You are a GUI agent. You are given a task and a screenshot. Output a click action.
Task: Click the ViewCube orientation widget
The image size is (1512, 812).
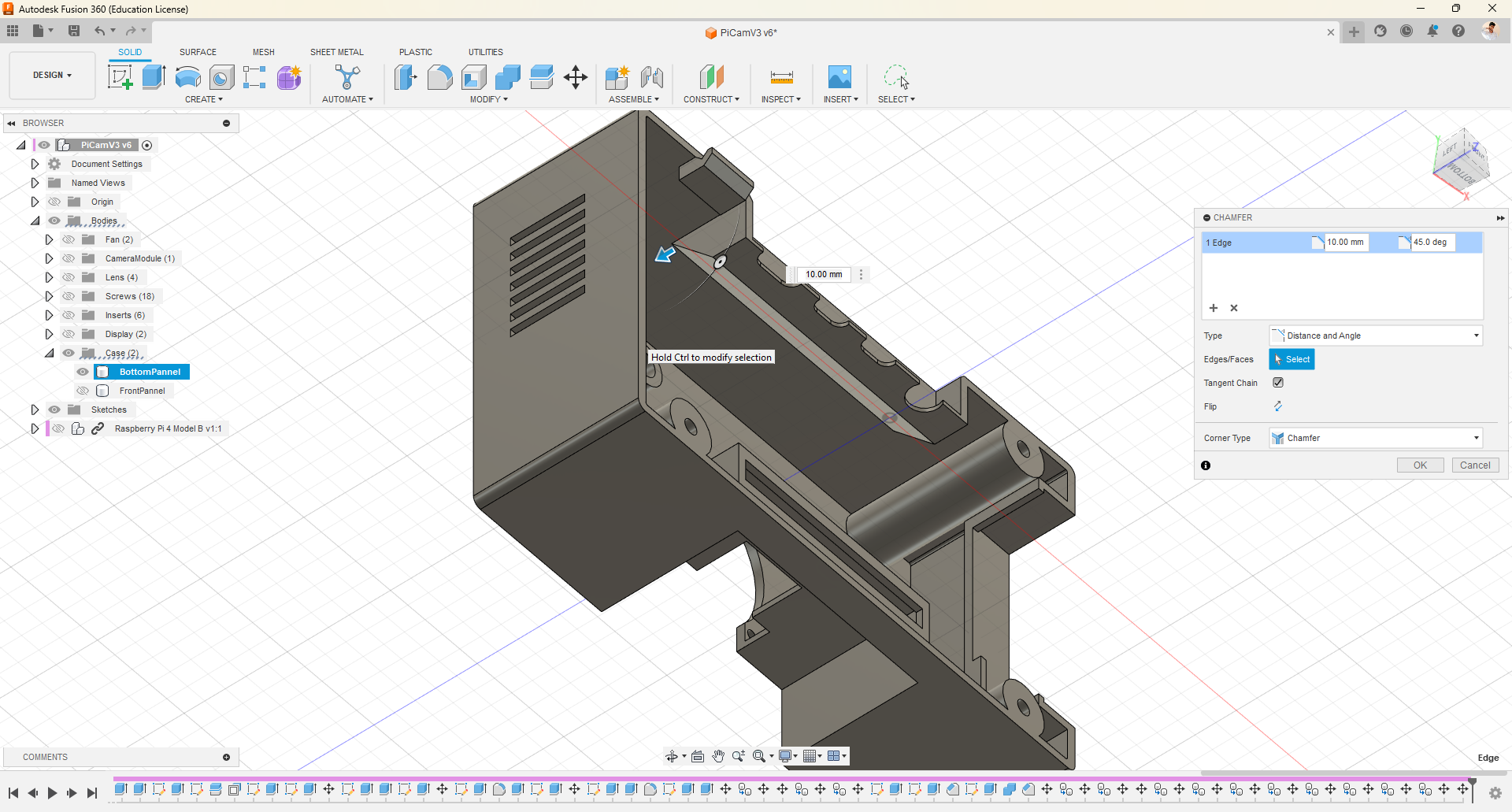[x=1461, y=161]
